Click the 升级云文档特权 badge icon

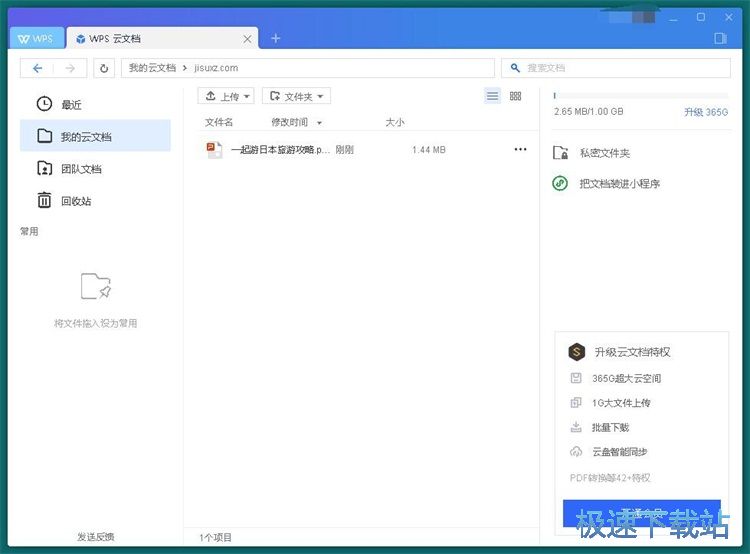click(x=576, y=352)
